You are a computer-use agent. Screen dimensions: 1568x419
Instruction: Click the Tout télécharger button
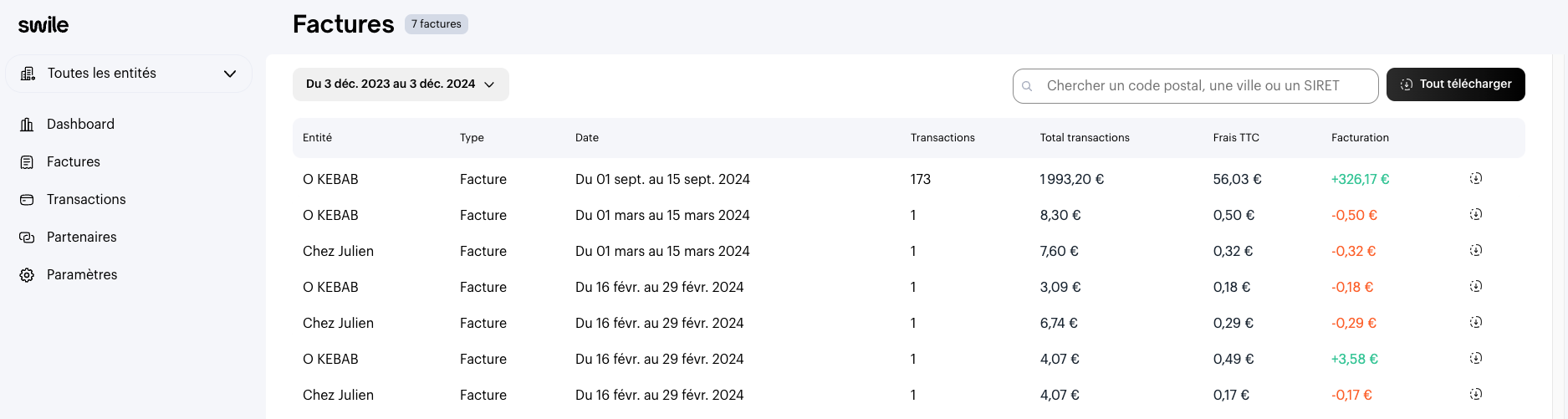(x=1455, y=84)
